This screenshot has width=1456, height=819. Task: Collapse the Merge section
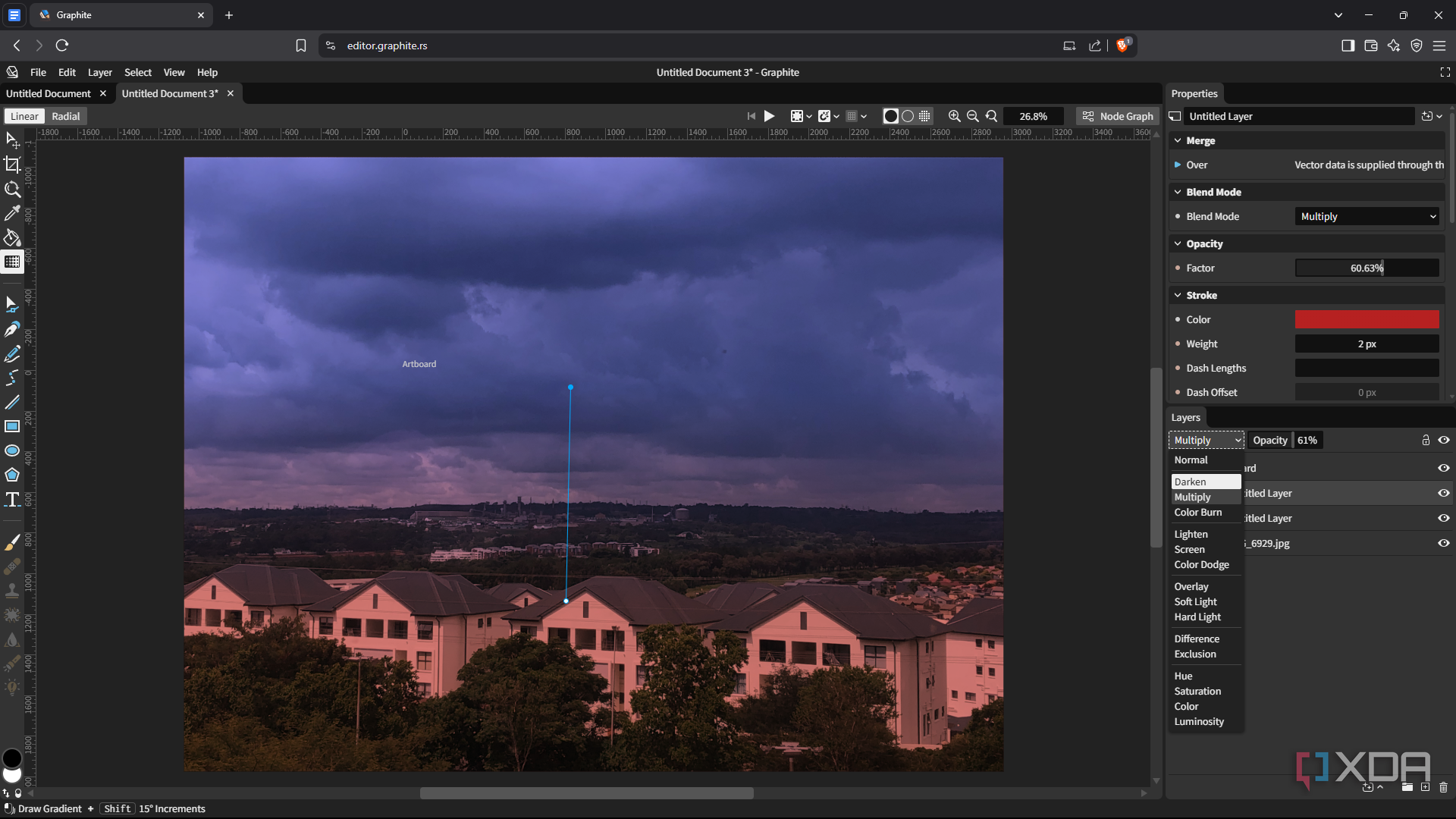1177,140
